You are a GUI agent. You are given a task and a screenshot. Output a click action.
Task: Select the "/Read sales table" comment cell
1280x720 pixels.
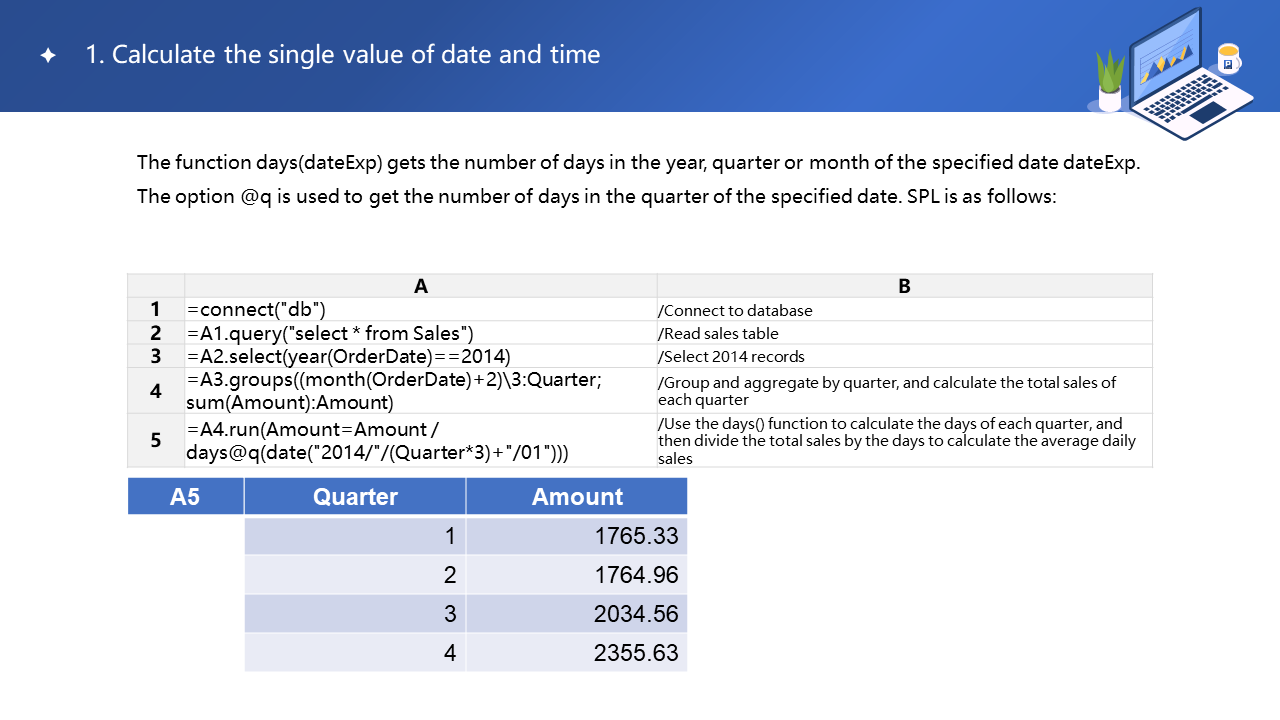904,333
